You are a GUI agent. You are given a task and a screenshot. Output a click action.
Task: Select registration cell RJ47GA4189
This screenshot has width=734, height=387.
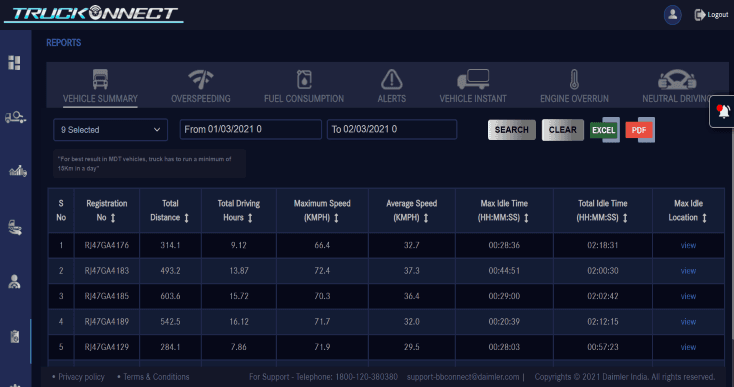[107, 322]
